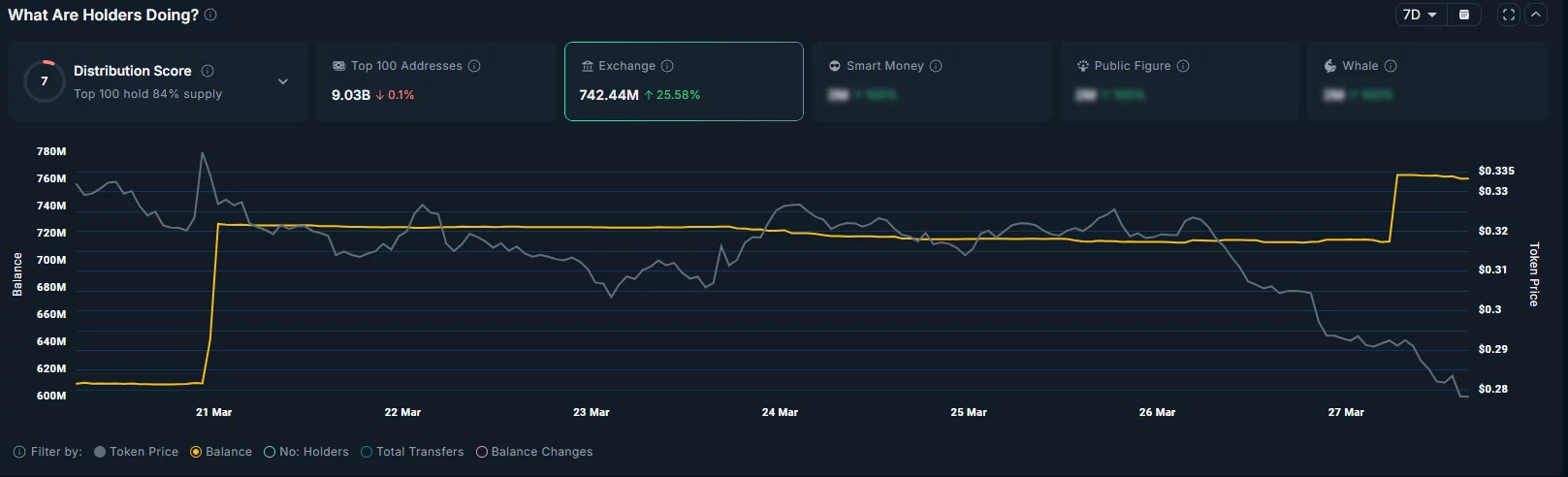Select the No: Holders filter radio
Viewport: 1568px width, 477px height.
[x=270, y=452]
